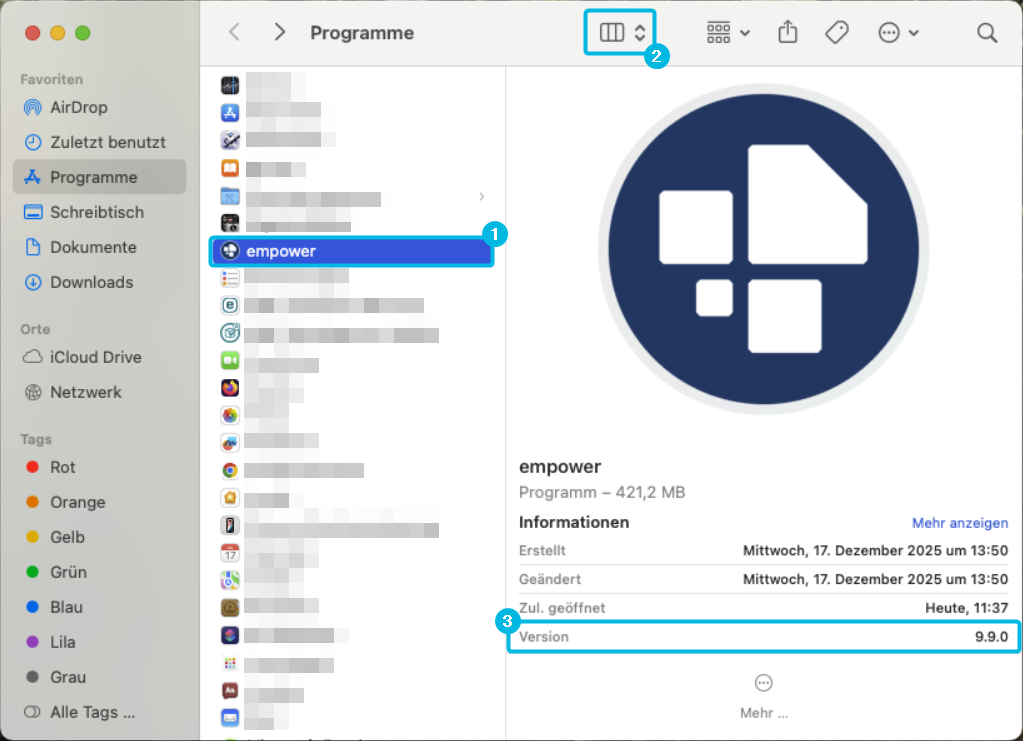The image size is (1023, 741).
Task: Expand the folder row chevron
Action: point(481,196)
